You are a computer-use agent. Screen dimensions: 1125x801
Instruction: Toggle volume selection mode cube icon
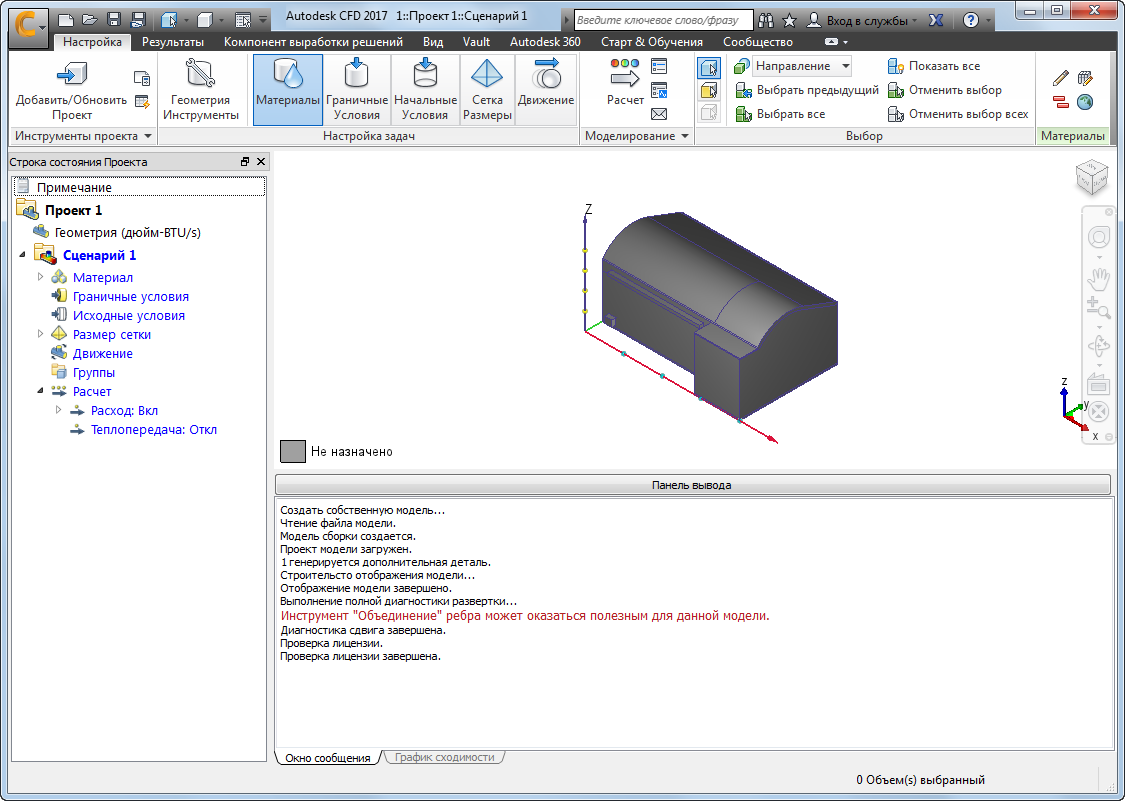click(x=708, y=68)
